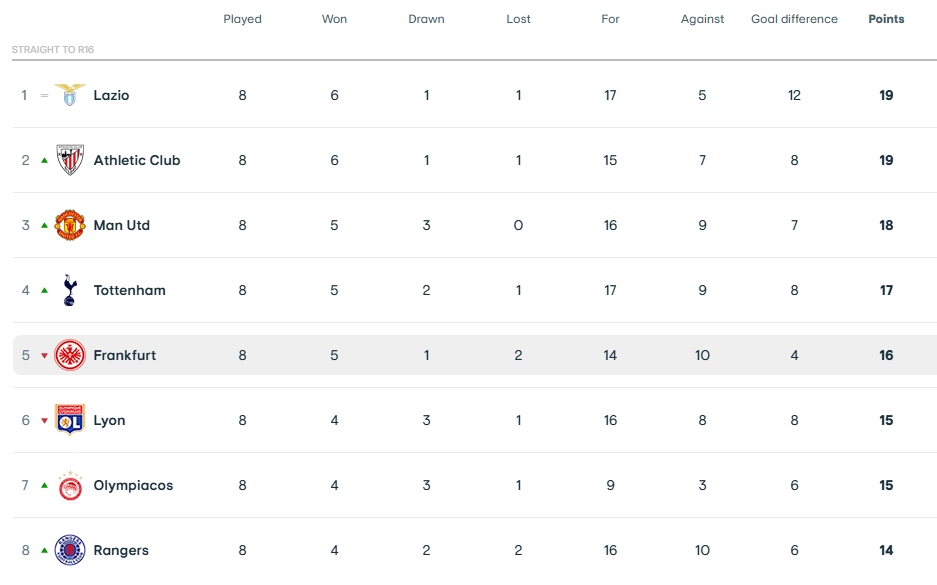Click the Frankfurt eagle crest
The height and width of the screenshot is (585, 937).
70,355
